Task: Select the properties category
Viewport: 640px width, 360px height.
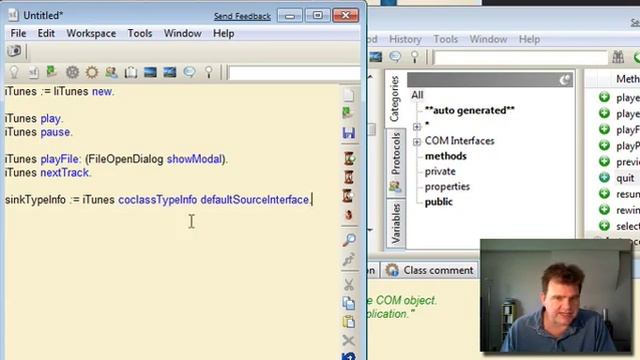Action: coord(447,187)
